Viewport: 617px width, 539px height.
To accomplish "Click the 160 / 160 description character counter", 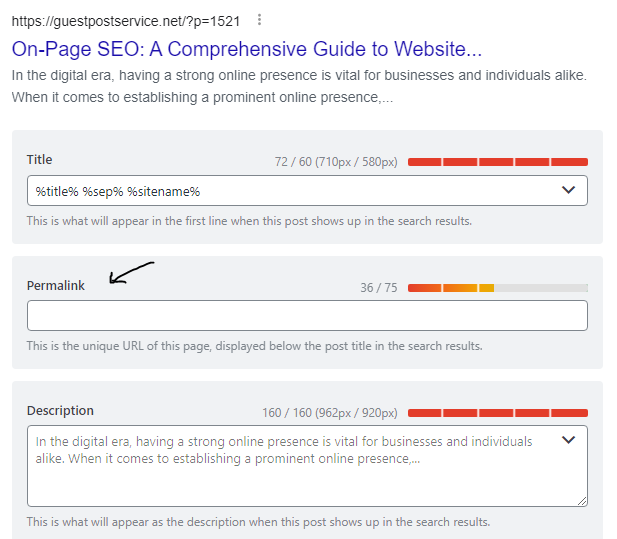I will 330,413.
